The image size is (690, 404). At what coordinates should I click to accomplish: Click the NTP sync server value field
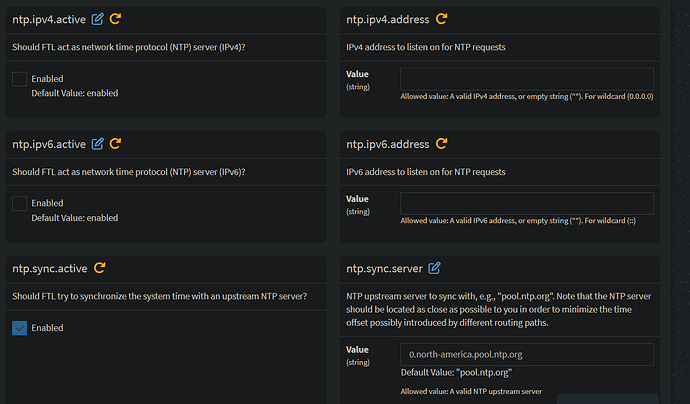tap(526, 354)
